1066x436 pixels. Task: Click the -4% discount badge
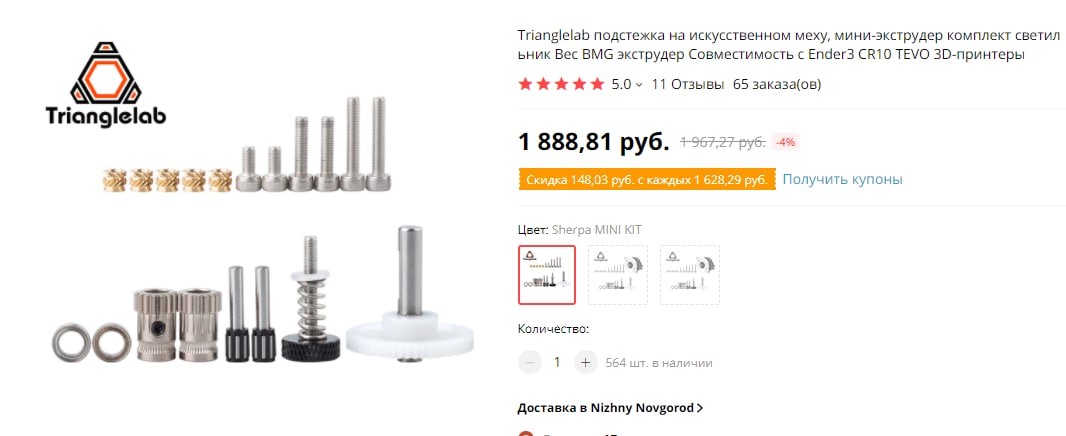coord(785,143)
